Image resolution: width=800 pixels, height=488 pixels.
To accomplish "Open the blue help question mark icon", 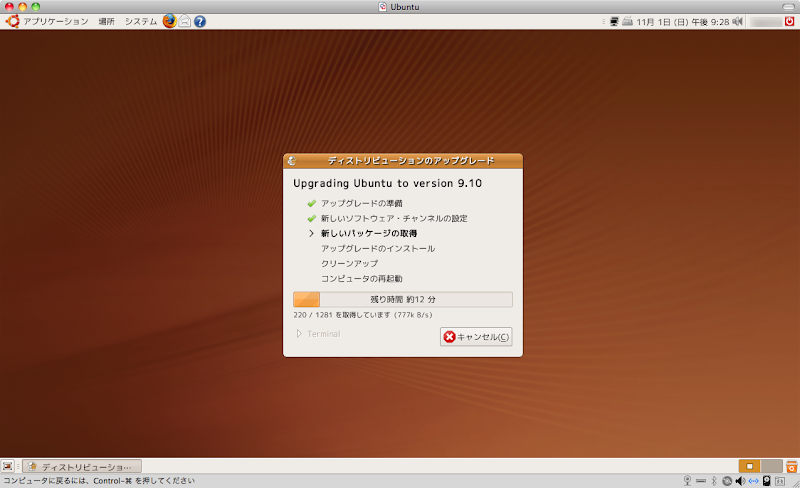I will tap(200, 21).
